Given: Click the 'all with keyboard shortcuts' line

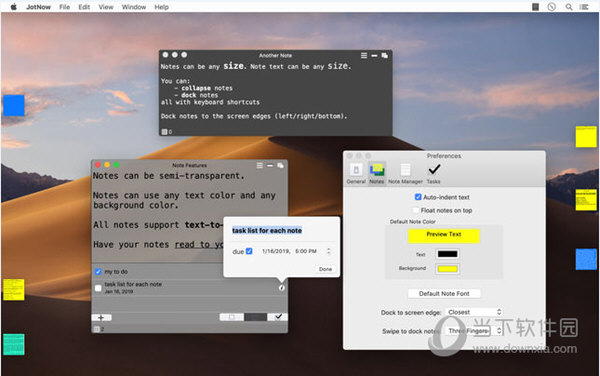Looking at the screenshot, I should click(x=210, y=102).
